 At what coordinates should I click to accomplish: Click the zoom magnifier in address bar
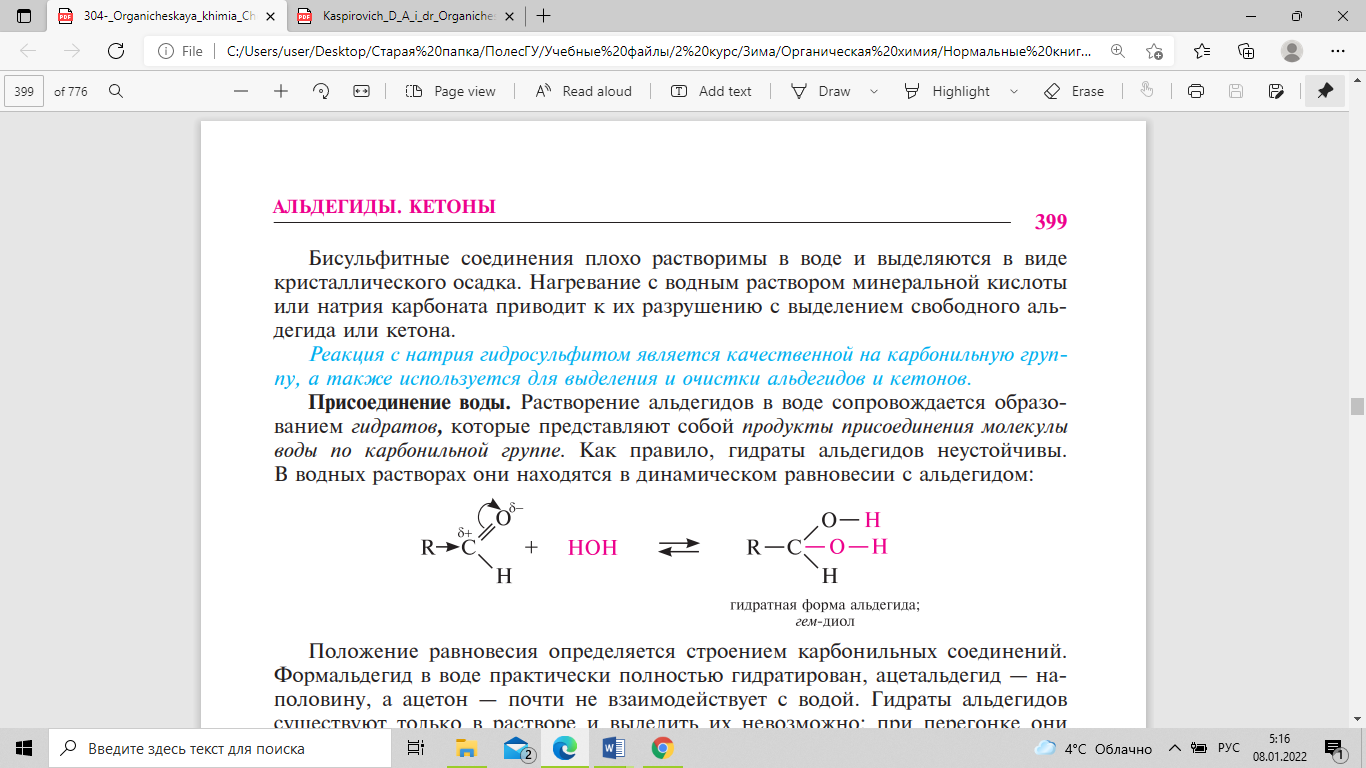(1117, 51)
